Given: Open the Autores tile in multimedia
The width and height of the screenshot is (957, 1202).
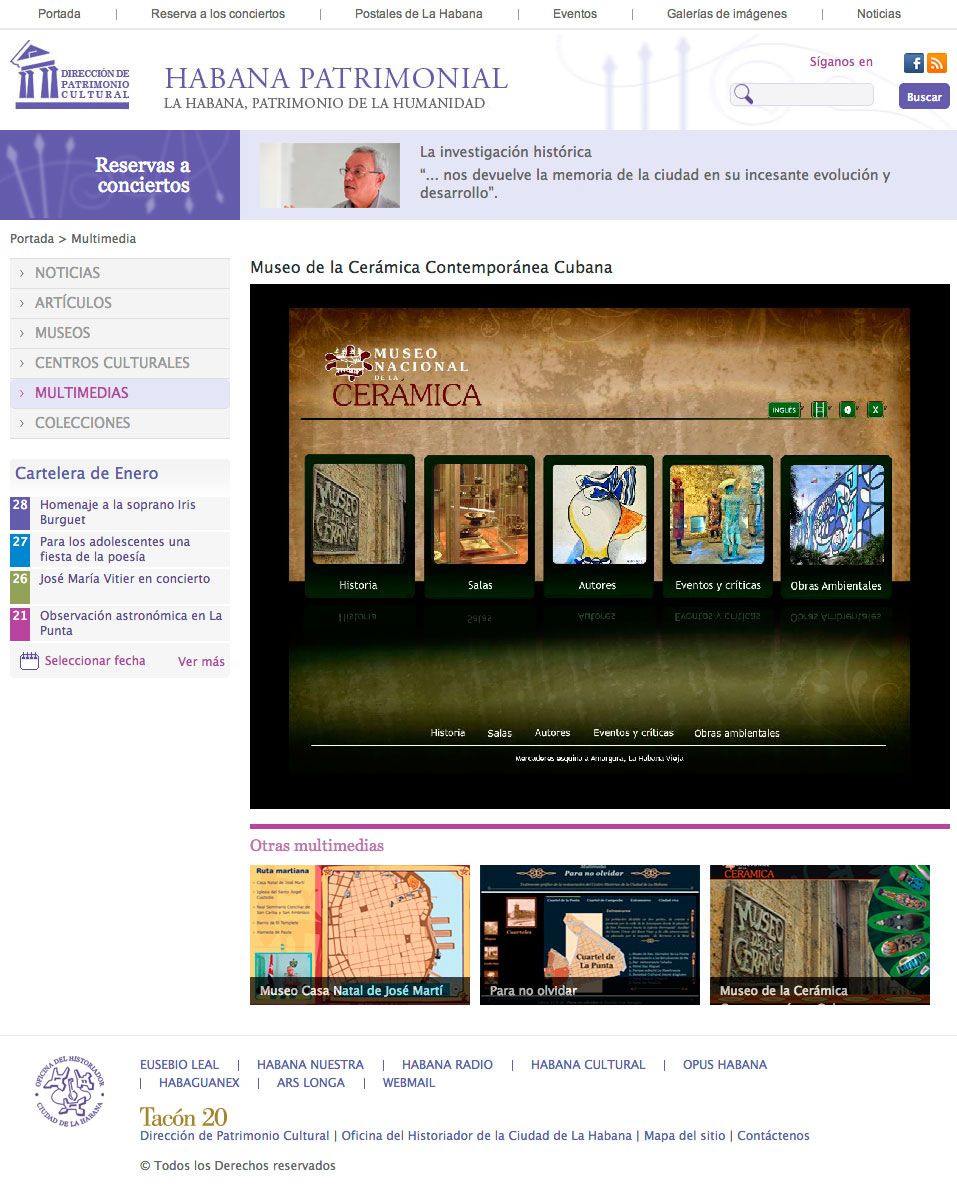Looking at the screenshot, I should tap(598, 526).
